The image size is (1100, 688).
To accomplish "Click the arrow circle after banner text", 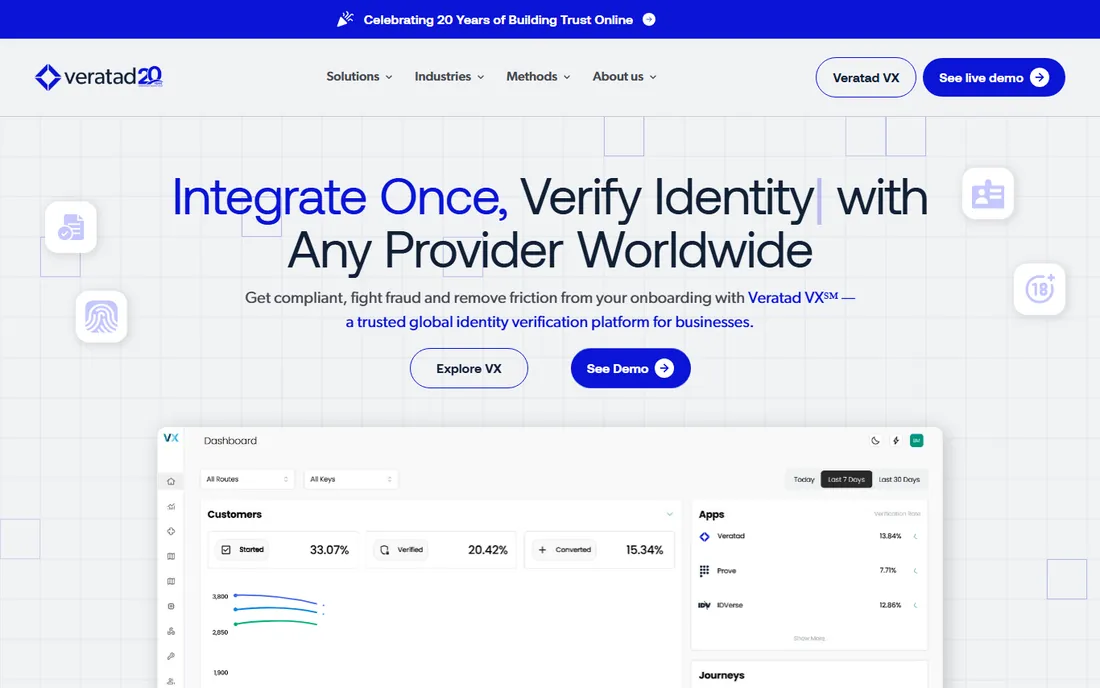I will (649, 20).
